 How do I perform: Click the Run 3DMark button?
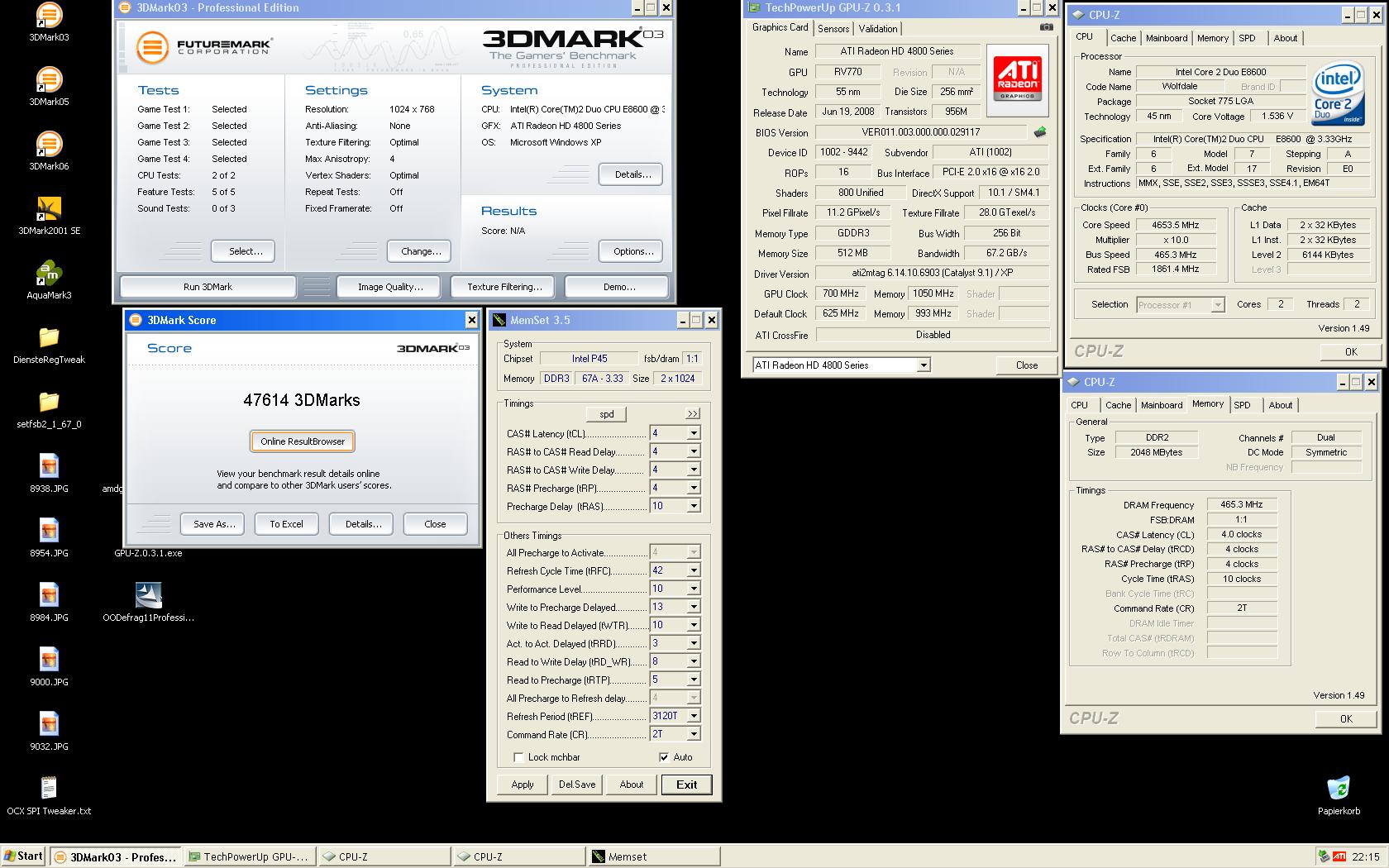pyautogui.click(x=208, y=287)
